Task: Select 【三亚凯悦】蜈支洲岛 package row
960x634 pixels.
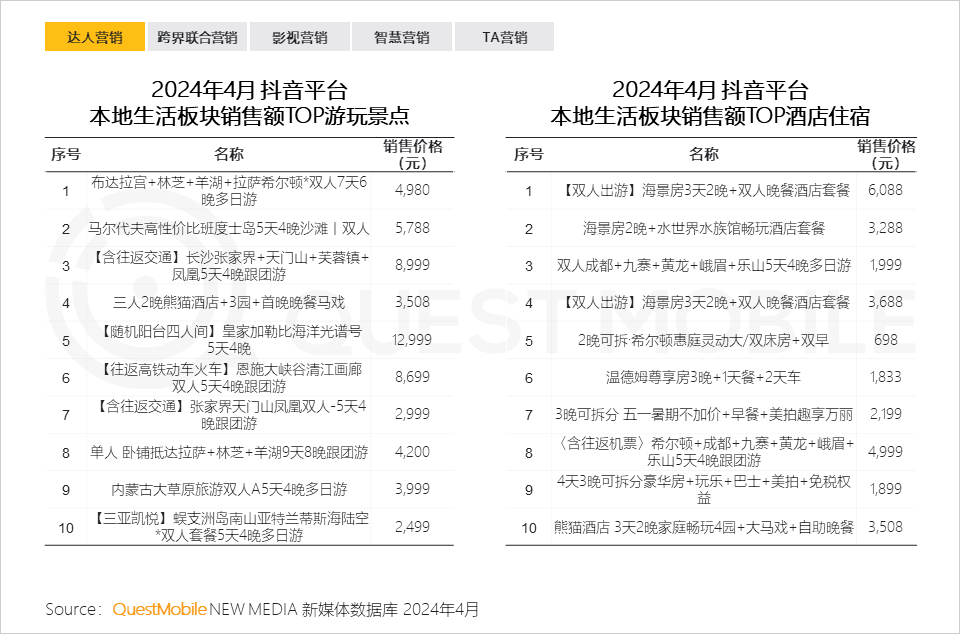Action: click(229, 527)
